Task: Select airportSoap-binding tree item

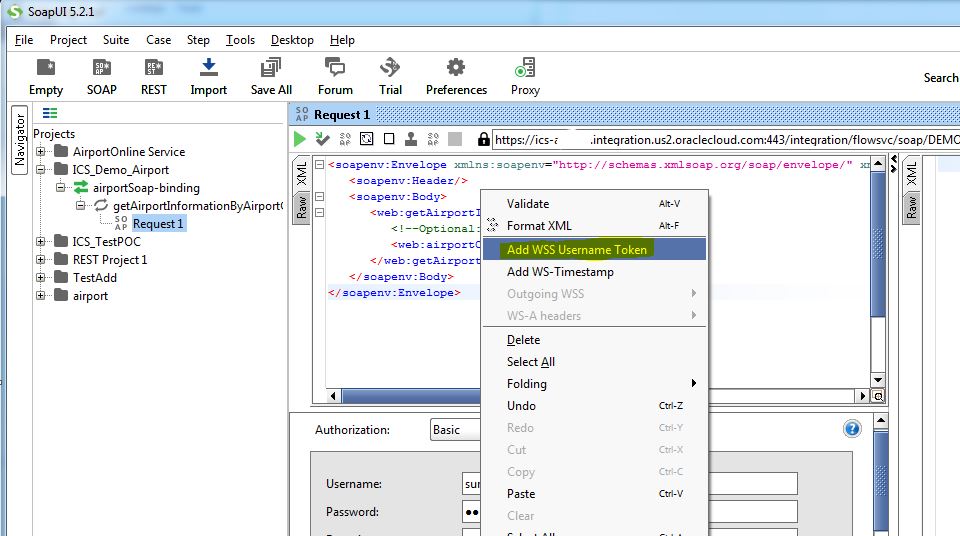Action: click(x=146, y=187)
